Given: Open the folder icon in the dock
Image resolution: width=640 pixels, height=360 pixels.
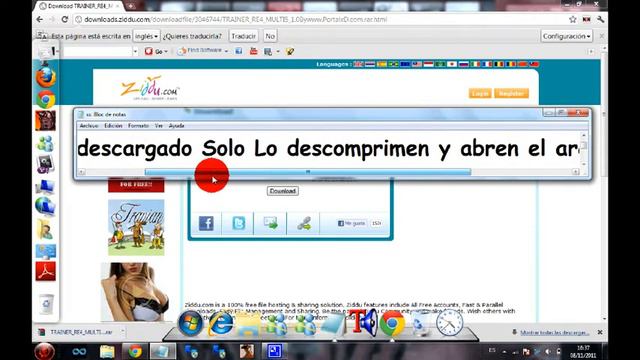Looking at the screenshot, I should [248, 325].
